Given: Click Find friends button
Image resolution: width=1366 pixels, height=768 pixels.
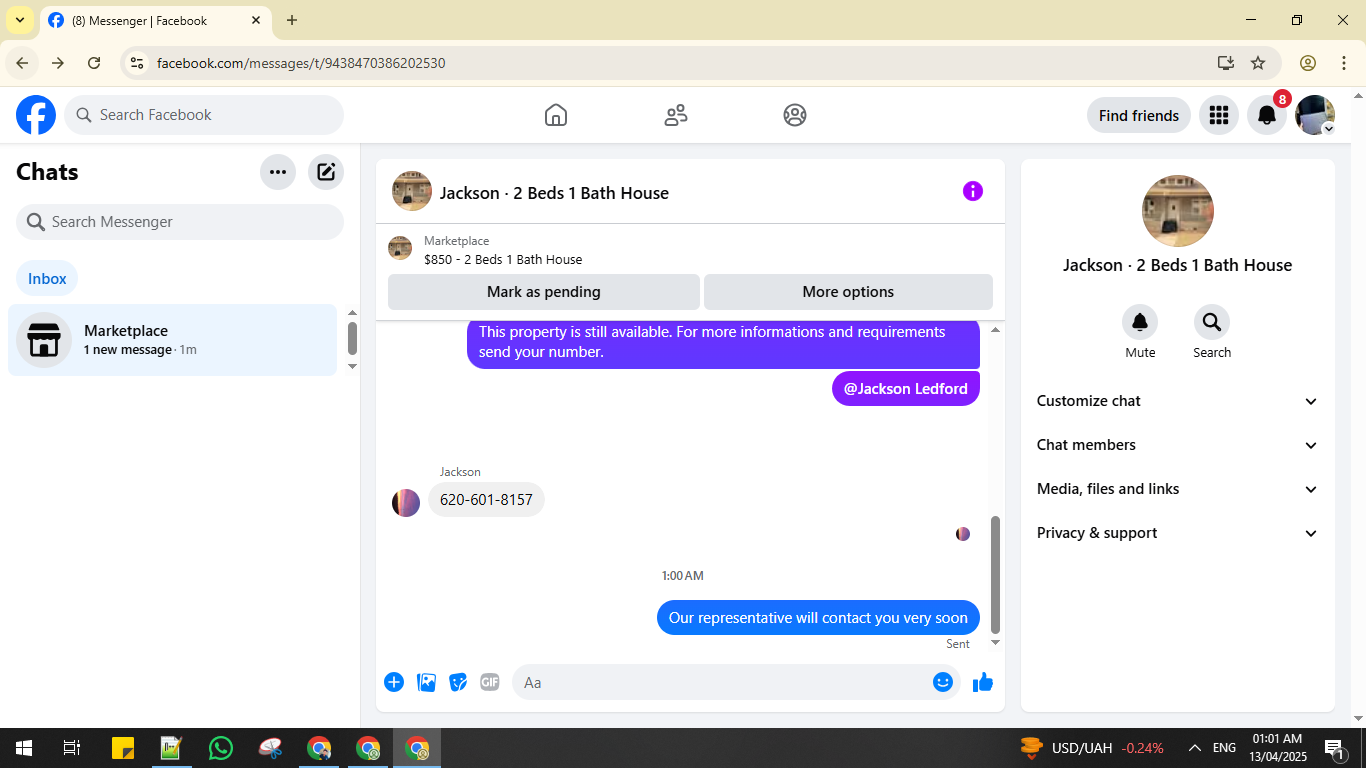Looking at the screenshot, I should pos(1139,115).
